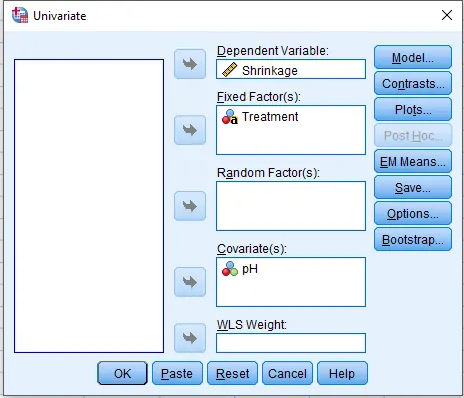Open the Model... dialog
Viewport: 464px width, 398px height.
point(413,57)
